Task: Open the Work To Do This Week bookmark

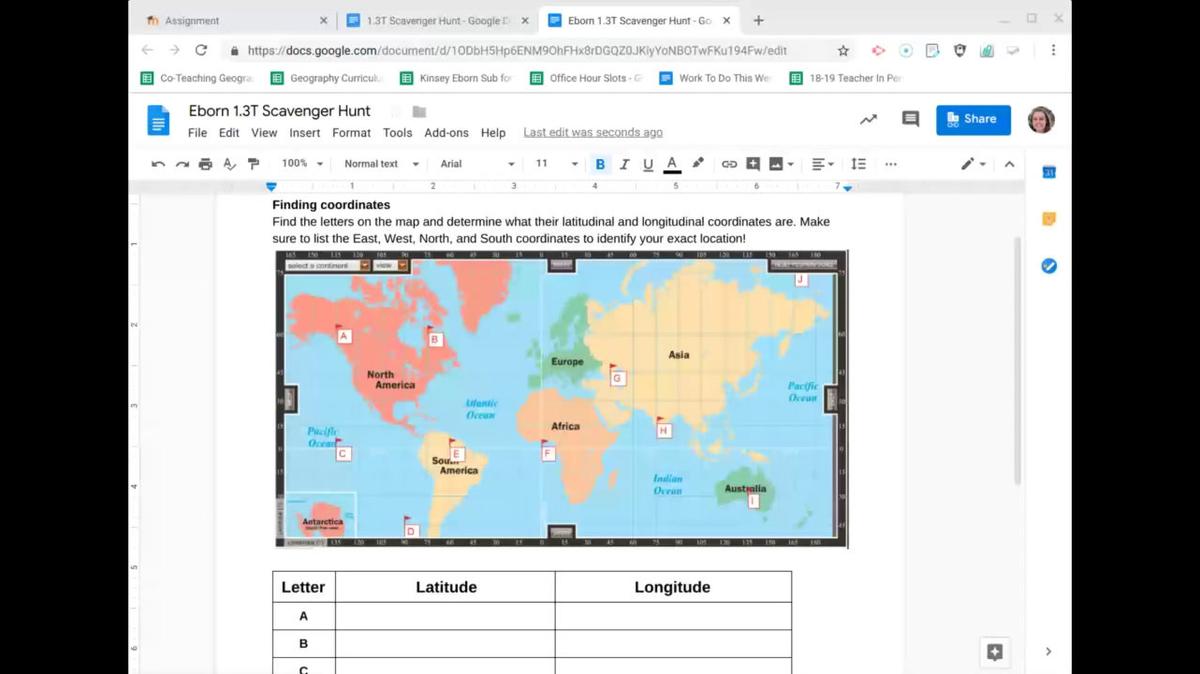Action: 716,78
